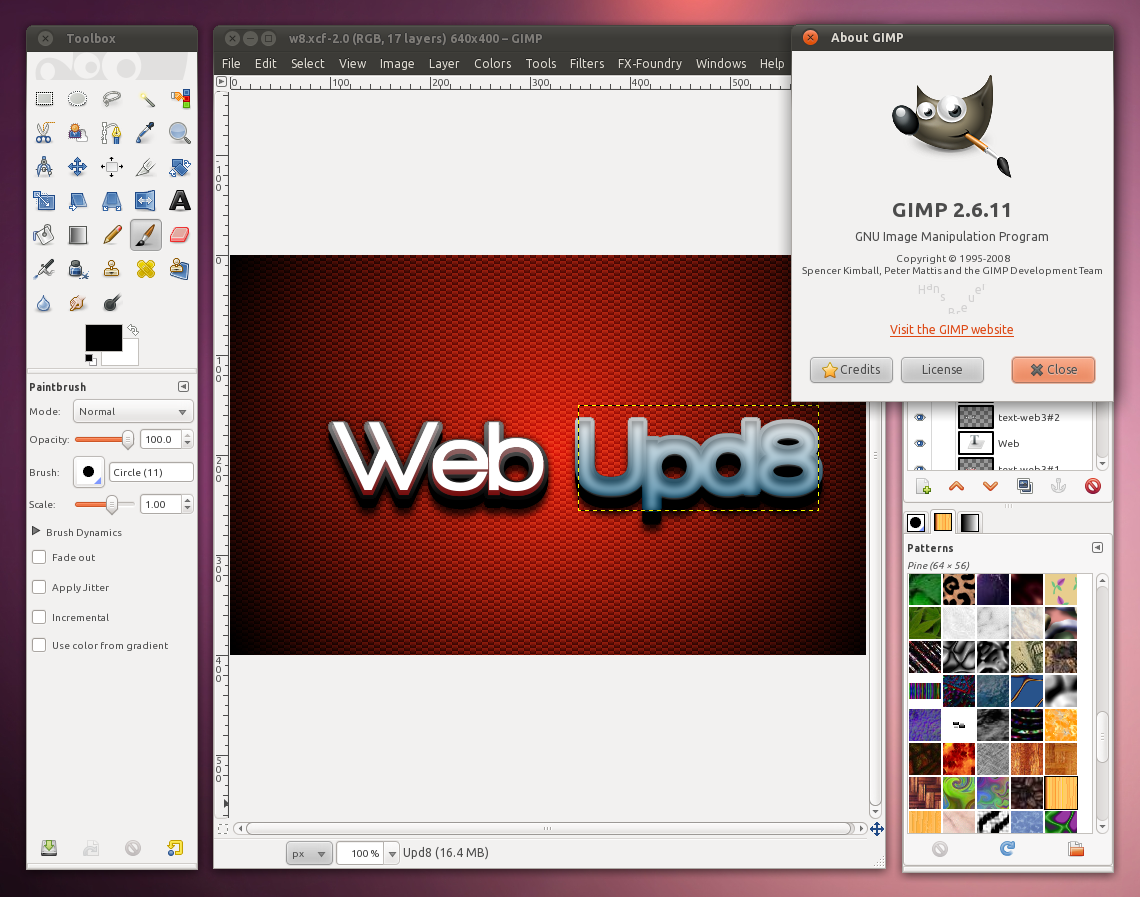Open the Filters menu

click(x=587, y=63)
